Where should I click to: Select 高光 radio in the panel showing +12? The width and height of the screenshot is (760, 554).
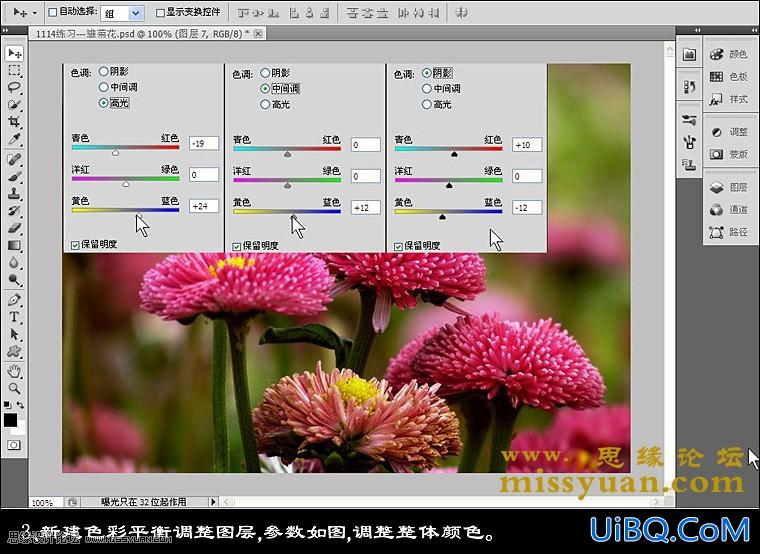coord(265,104)
